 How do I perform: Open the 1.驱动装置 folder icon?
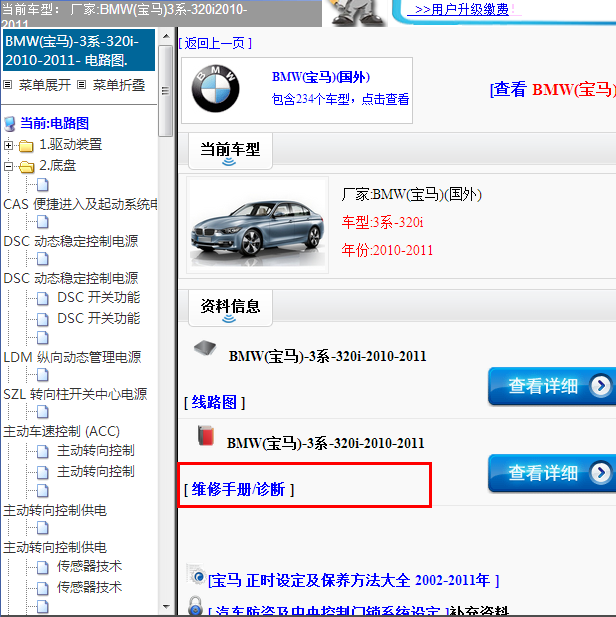[x=26, y=146]
